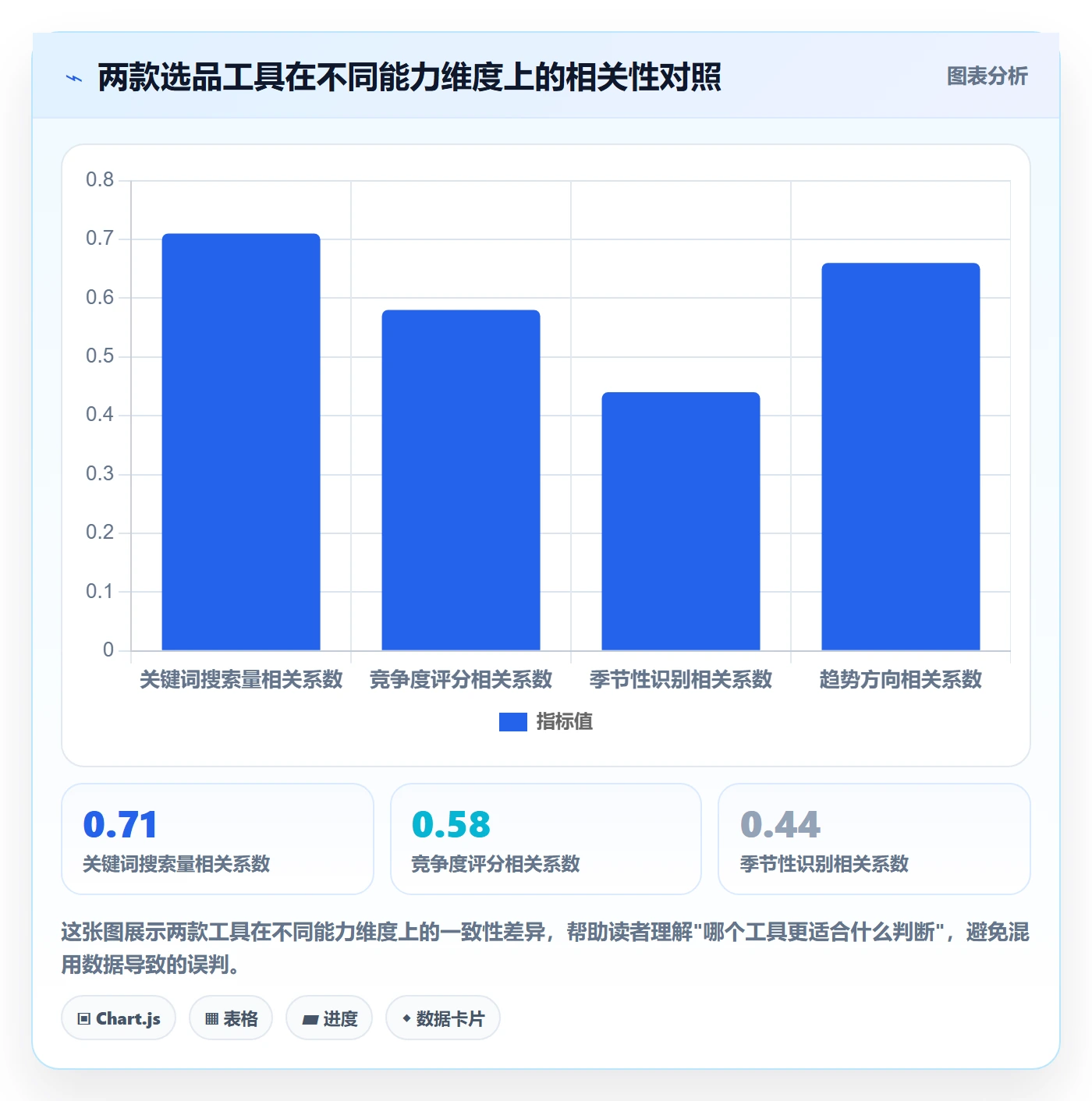Image resolution: width=1092 pixels, height=1101 pixels.
Task: Click the 季节性识别相关系数 x-axis label
Action: pyautogui.click(x=681, y=680)
